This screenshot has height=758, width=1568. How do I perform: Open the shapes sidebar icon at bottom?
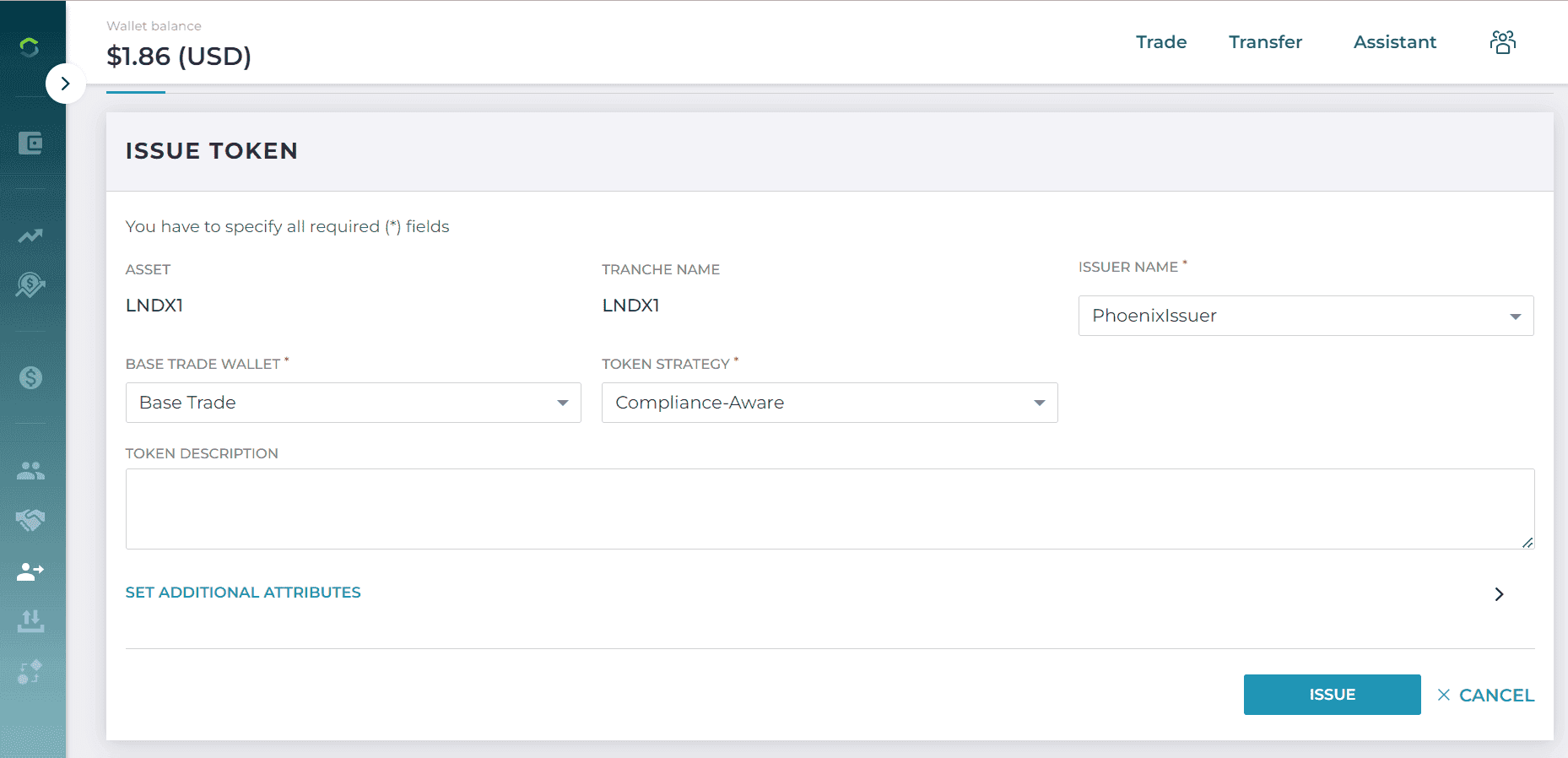[30, 672]
